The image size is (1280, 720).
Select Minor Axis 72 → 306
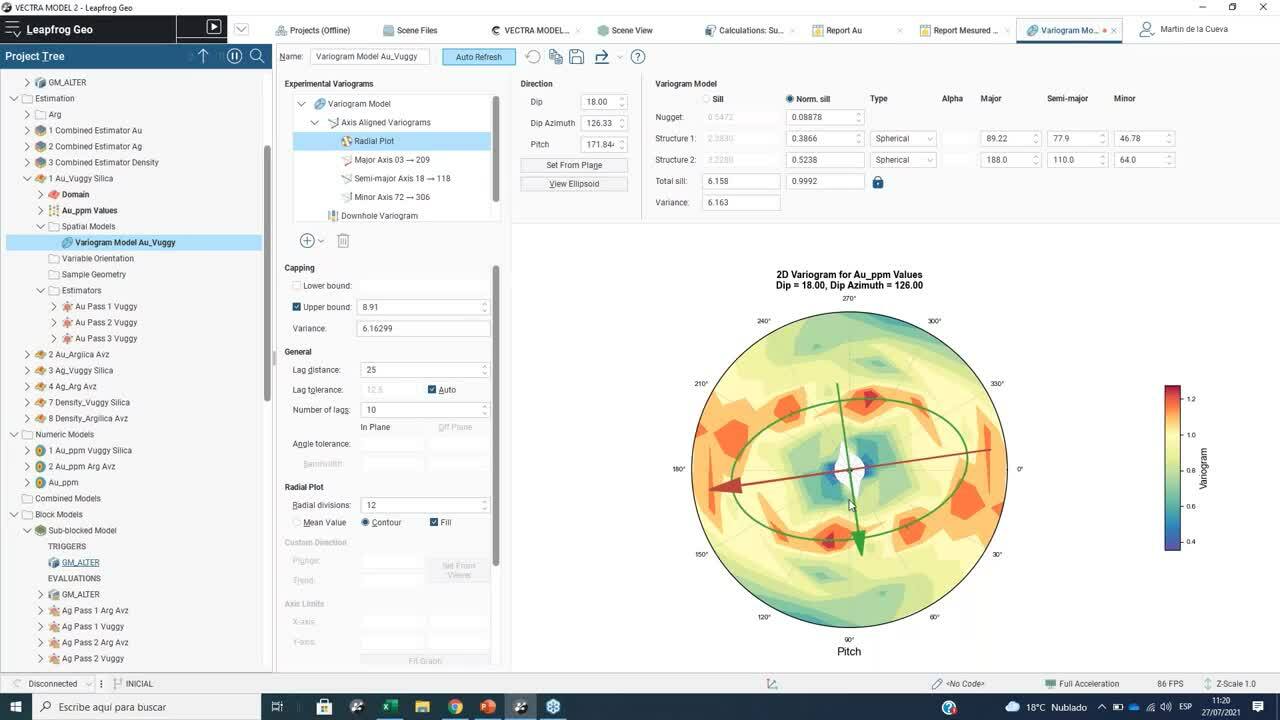click(392, 197)
